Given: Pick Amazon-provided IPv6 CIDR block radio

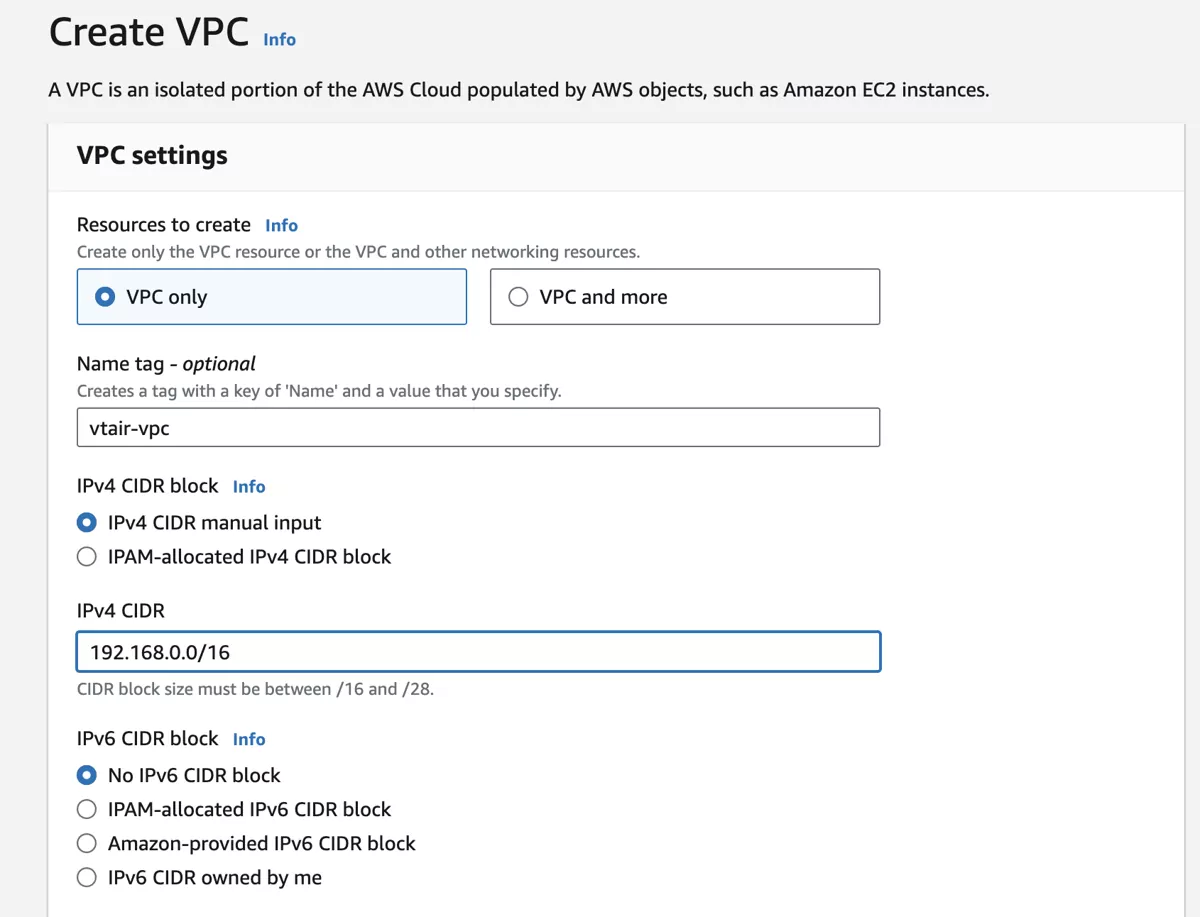Looking at the screenshot, I should [x=87, y=843].
